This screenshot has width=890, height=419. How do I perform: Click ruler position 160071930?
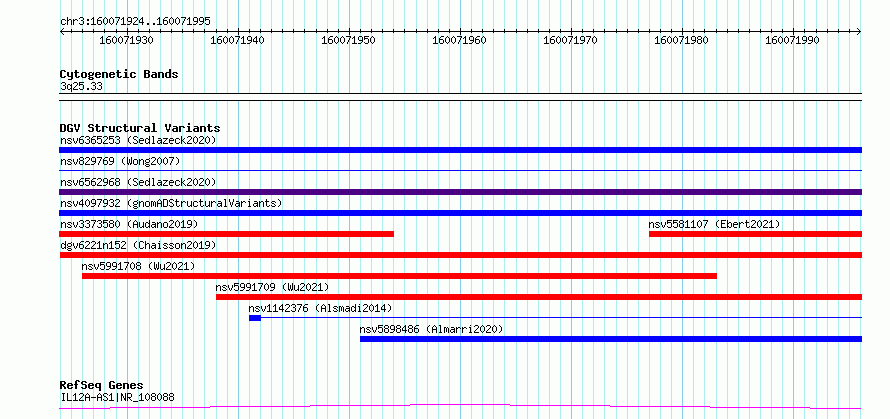(x=126, y=40)
